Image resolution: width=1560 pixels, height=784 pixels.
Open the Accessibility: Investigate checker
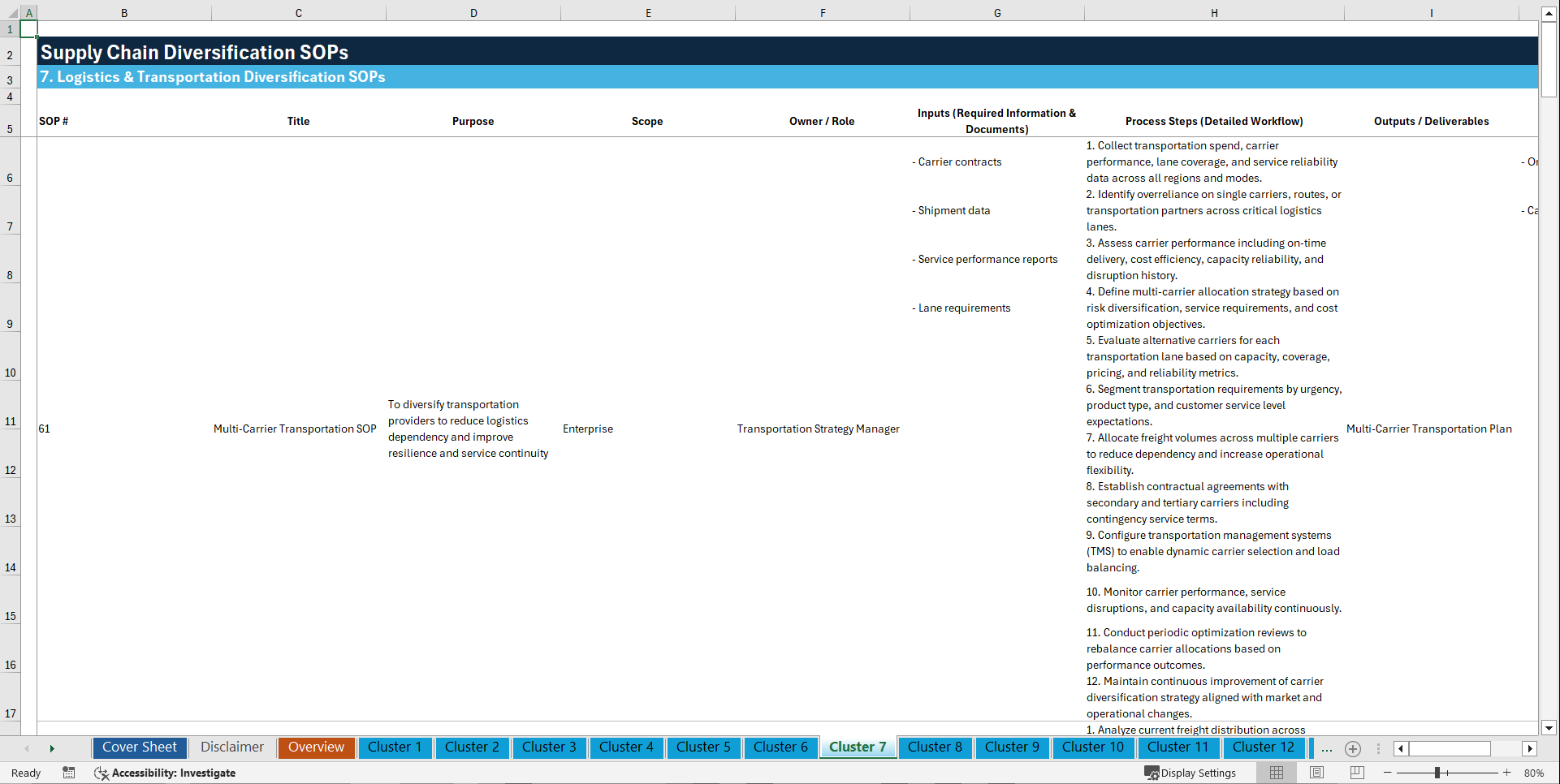click(x=165, y=773)
